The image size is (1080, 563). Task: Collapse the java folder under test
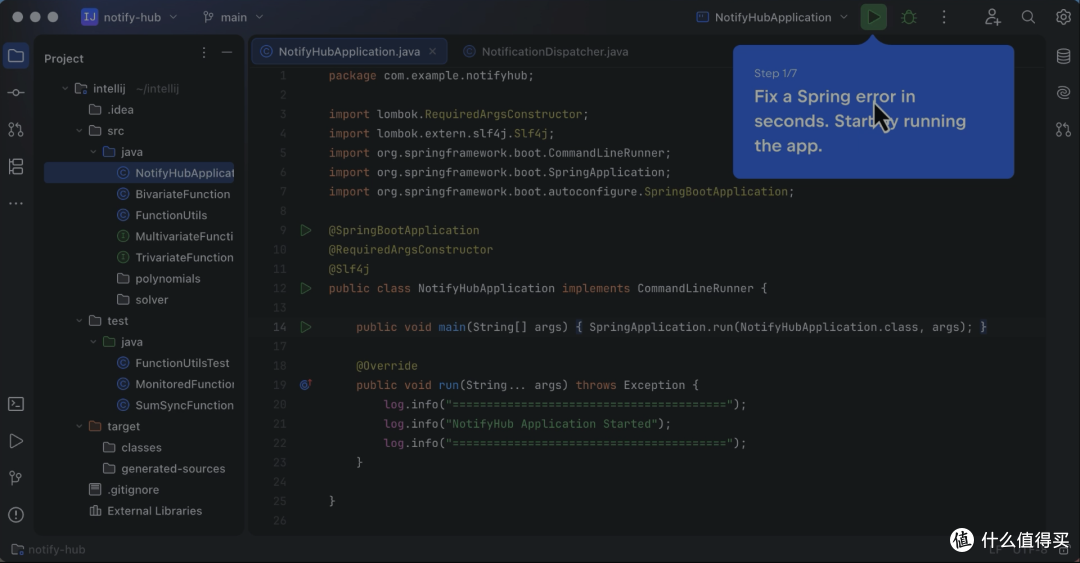coord(93,342)
